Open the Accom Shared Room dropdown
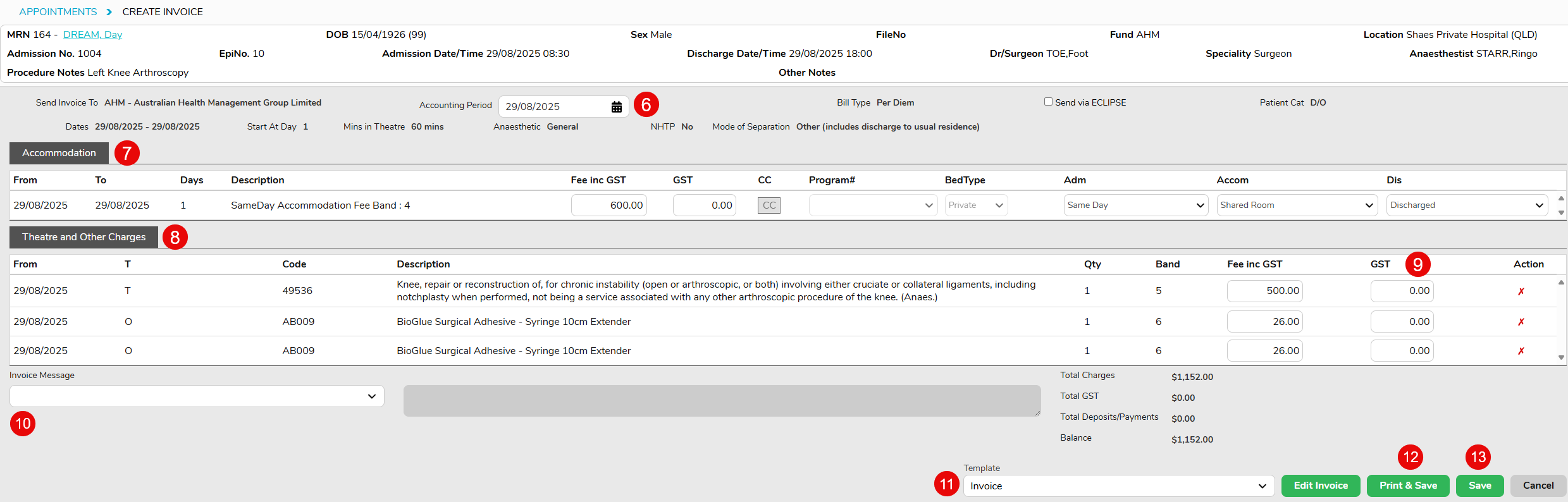Screen dimensions: 1568x502 [x=1297, y=205]
